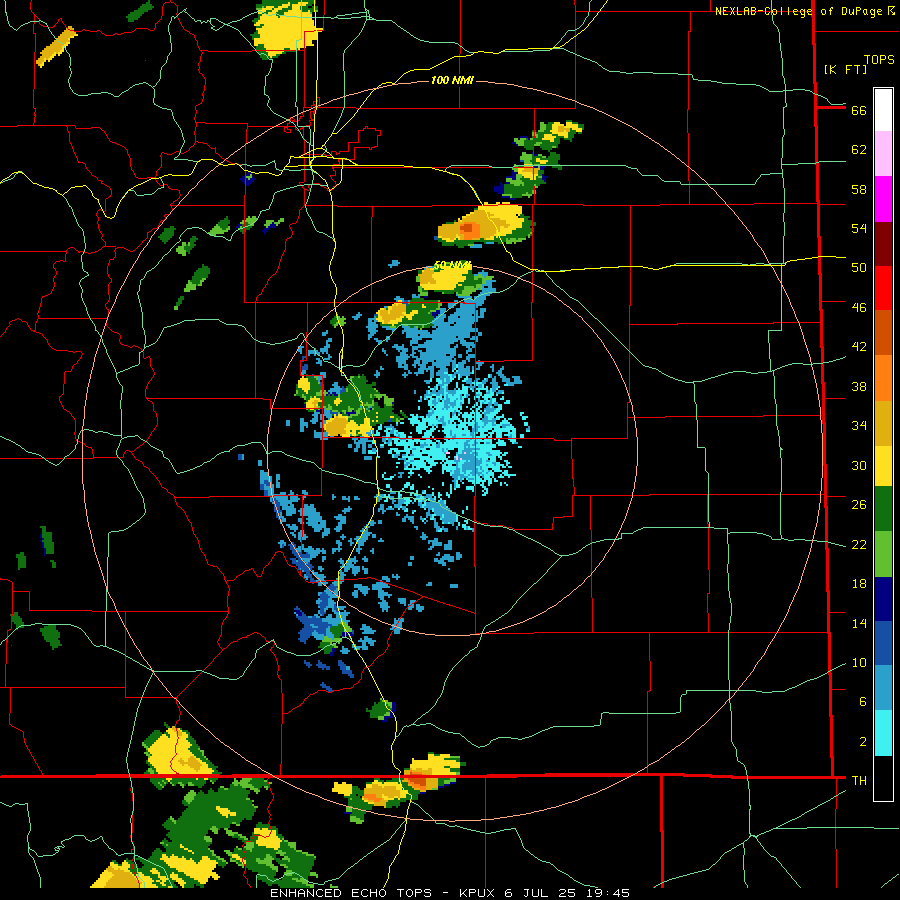This screenshot has width=900, height=900.
Task: Select the '38' legend value
Action: (859, 387)
